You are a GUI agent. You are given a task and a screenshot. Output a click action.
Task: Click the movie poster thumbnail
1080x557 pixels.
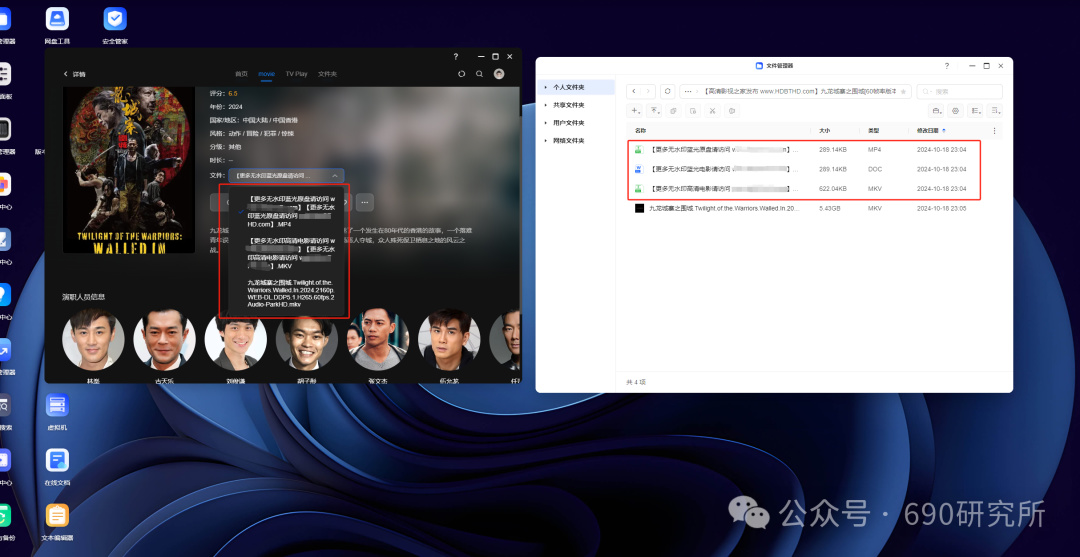point(129,169)
